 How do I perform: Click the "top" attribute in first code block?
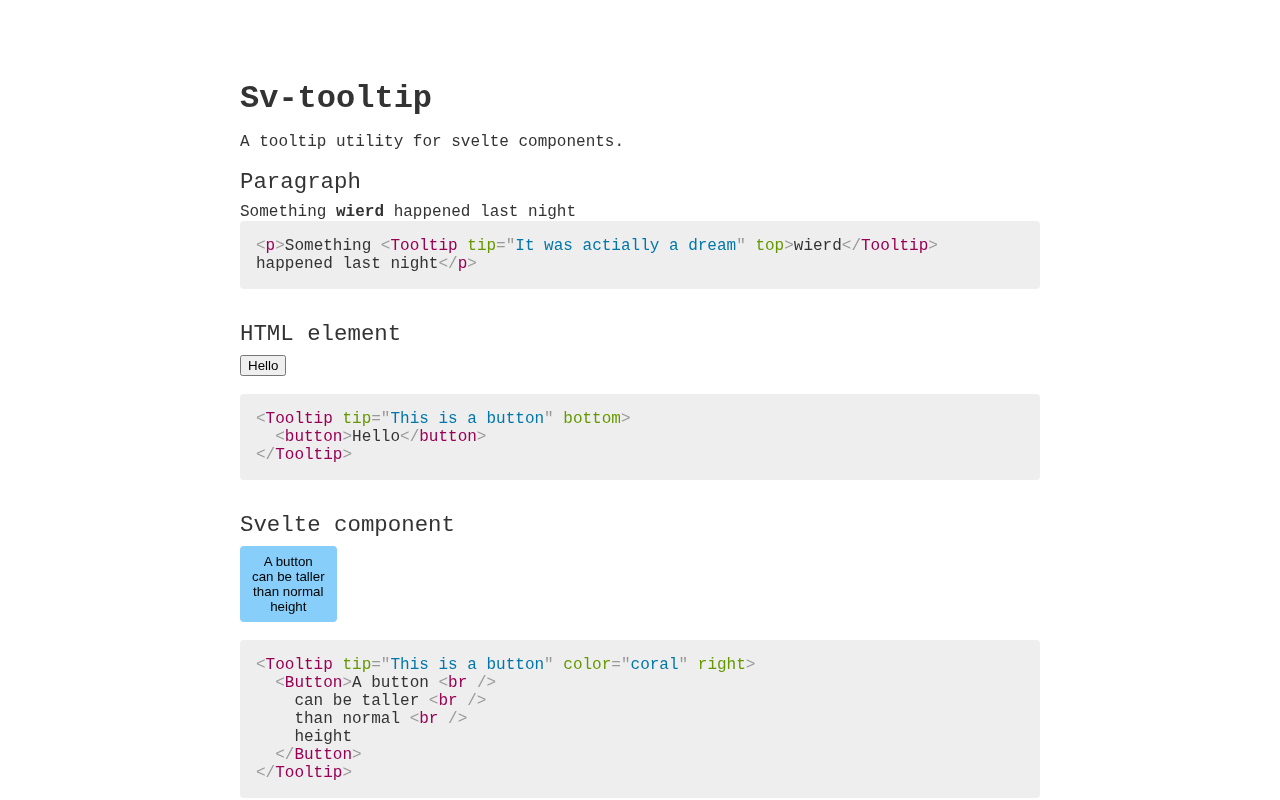click(770, 246)
